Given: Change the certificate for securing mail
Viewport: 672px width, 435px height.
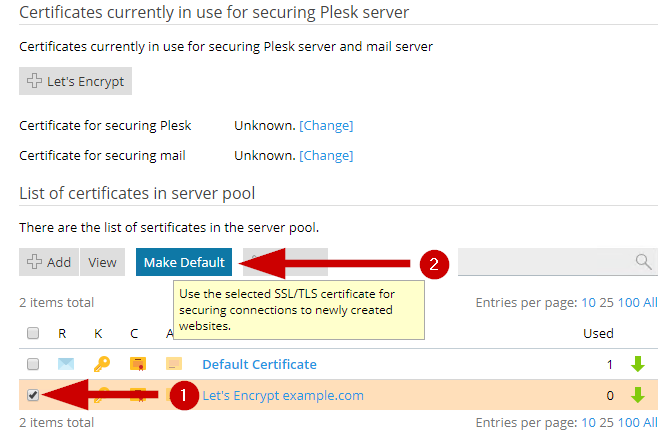Looking at the screenshot, I should coord(326,156).
